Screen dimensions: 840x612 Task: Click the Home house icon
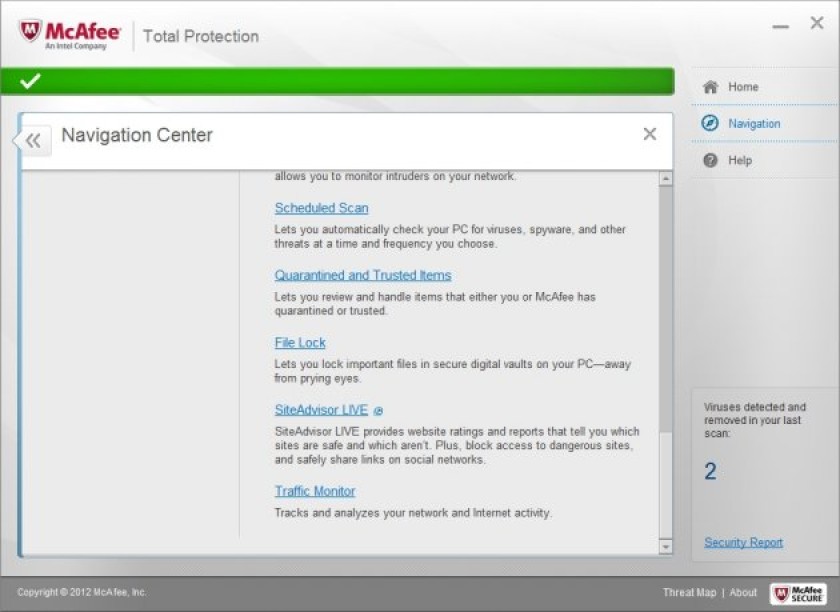coord(710,87)
